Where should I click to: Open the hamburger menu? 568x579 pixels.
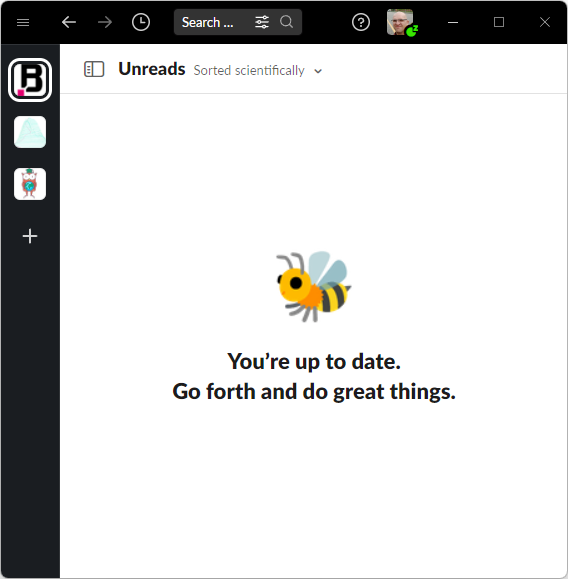[23, 23]
